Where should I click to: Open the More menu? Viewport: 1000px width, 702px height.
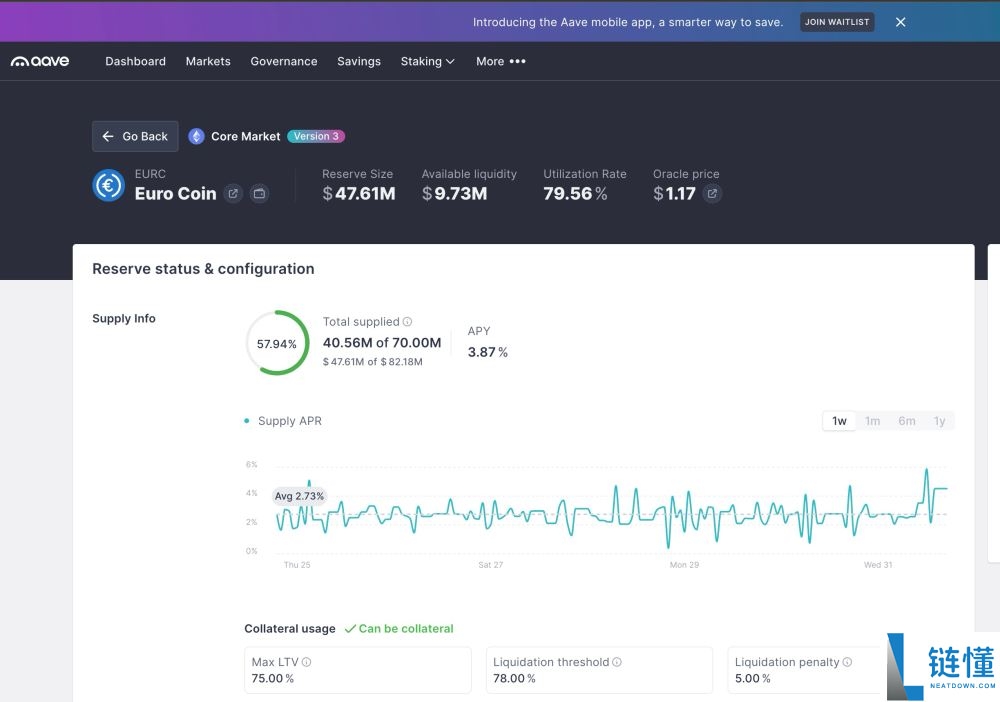click(x=501, y=61)
